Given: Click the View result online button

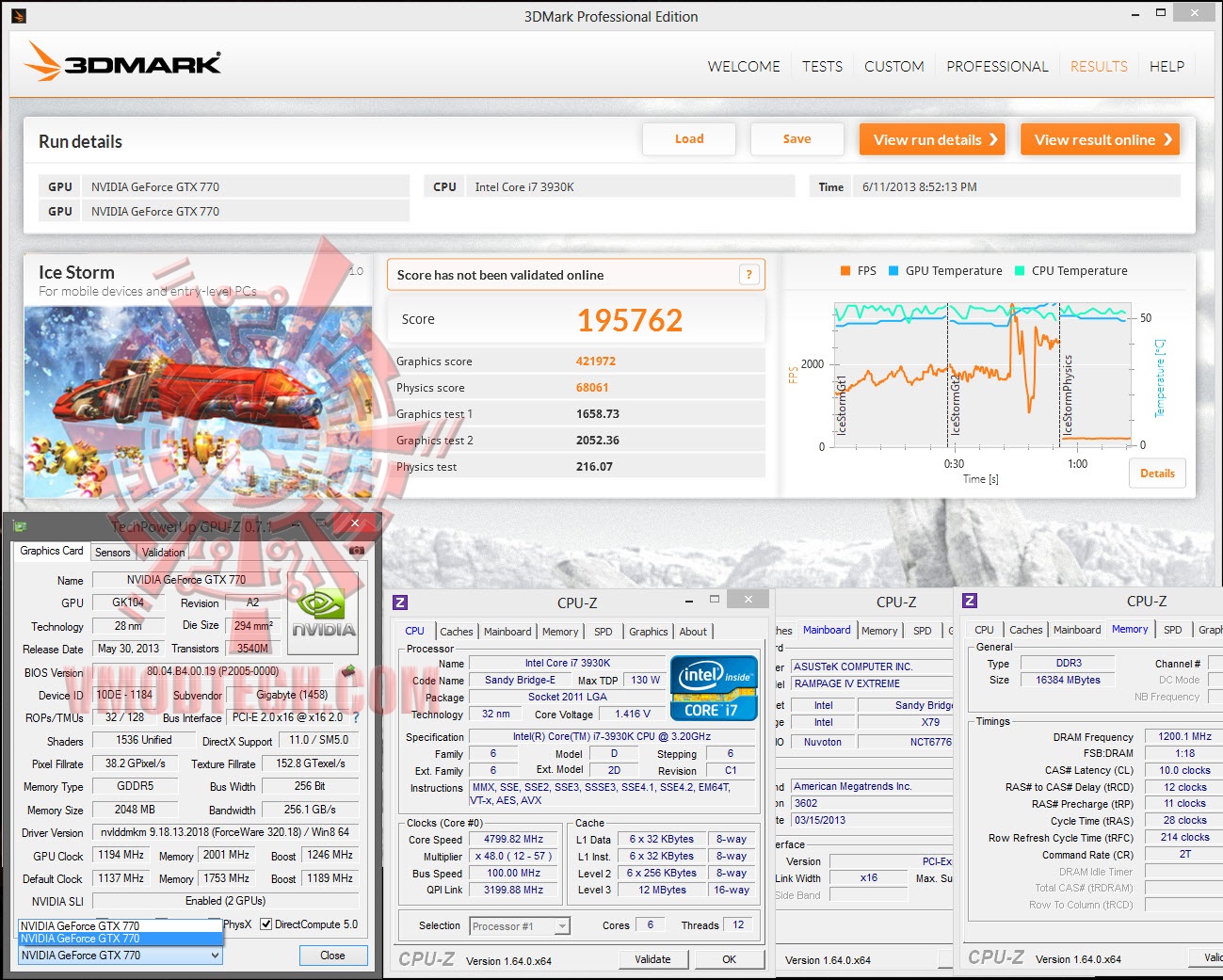Looking at the screenshot, I should pos(1100,139).
